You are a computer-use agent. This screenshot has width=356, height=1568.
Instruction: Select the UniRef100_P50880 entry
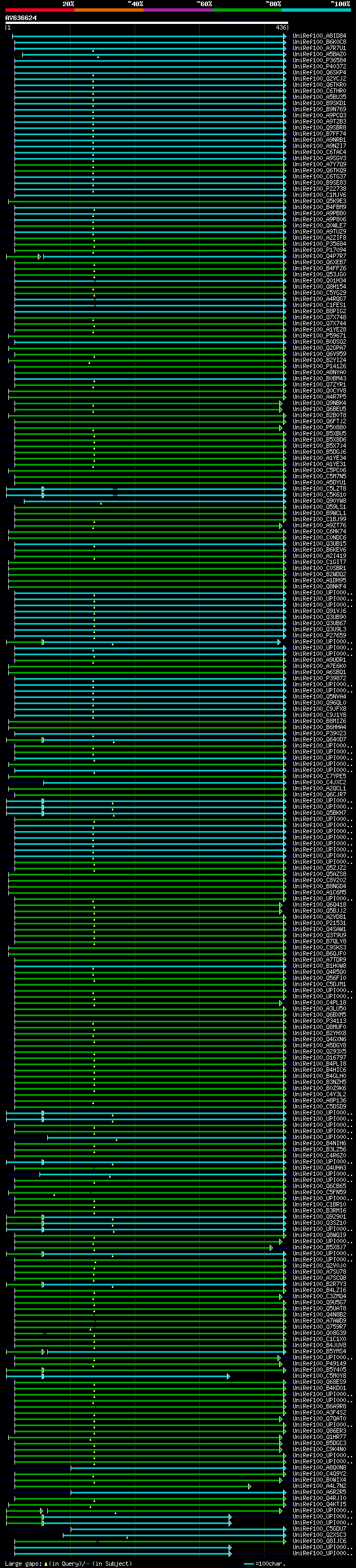point(319,427)
